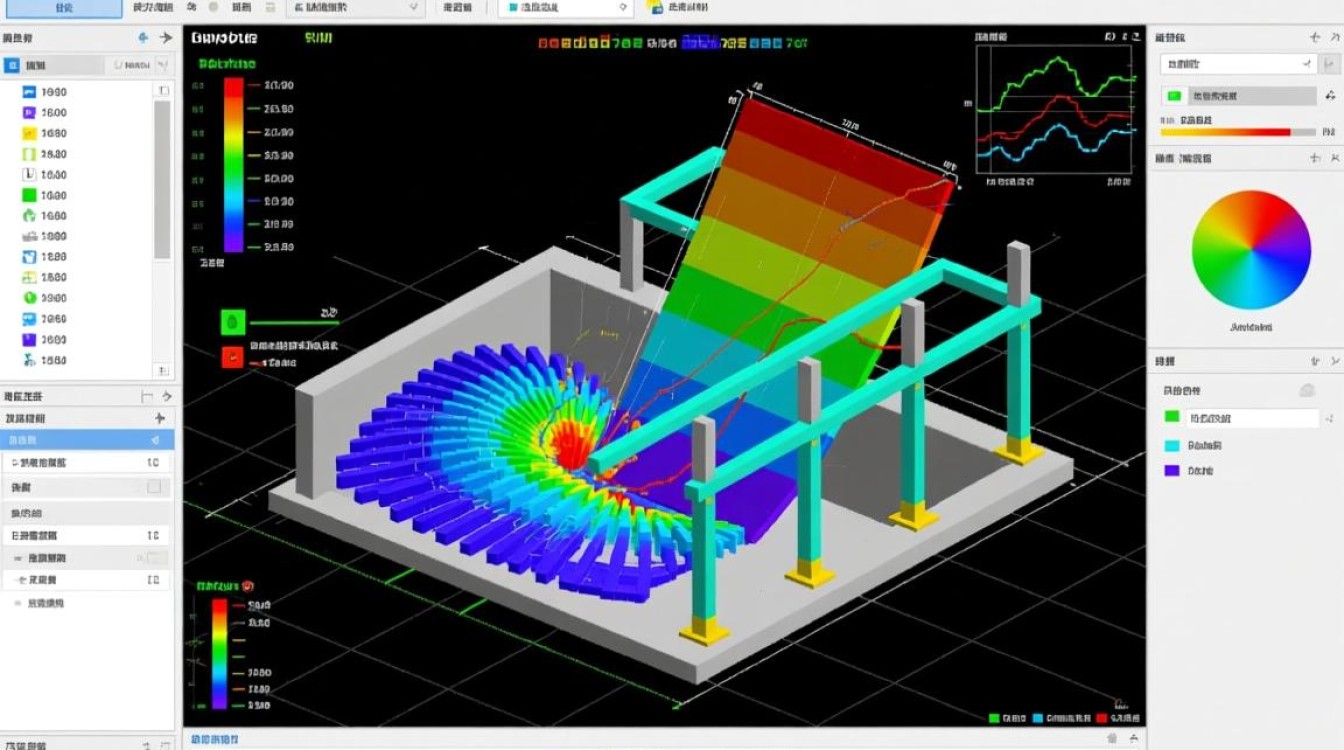Click the cyan swatch in the right panel legend
The height and width of the screenshot is (750, 1344).
tap(1172, 445)
